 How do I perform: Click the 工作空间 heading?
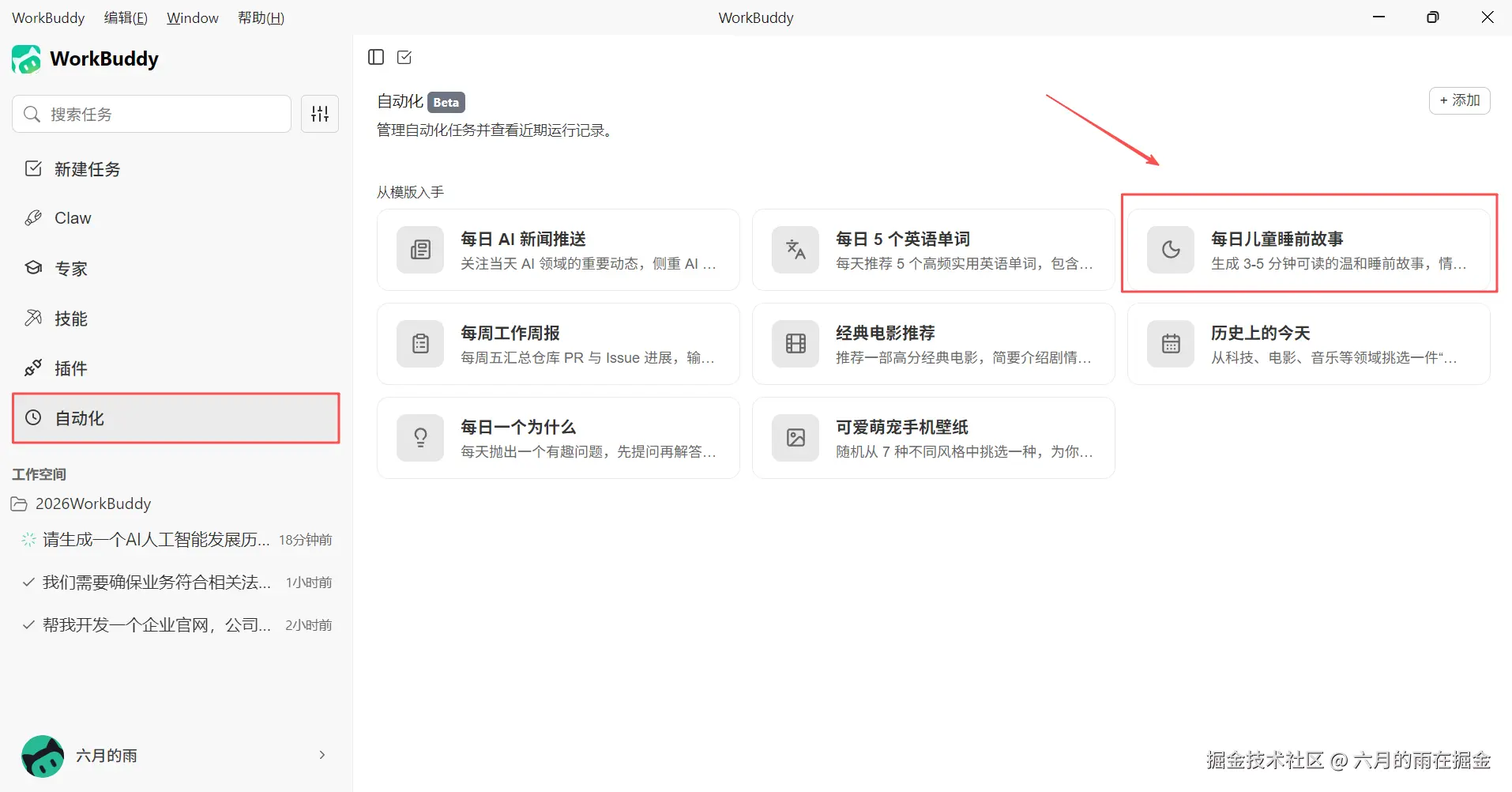pos(39,474)
